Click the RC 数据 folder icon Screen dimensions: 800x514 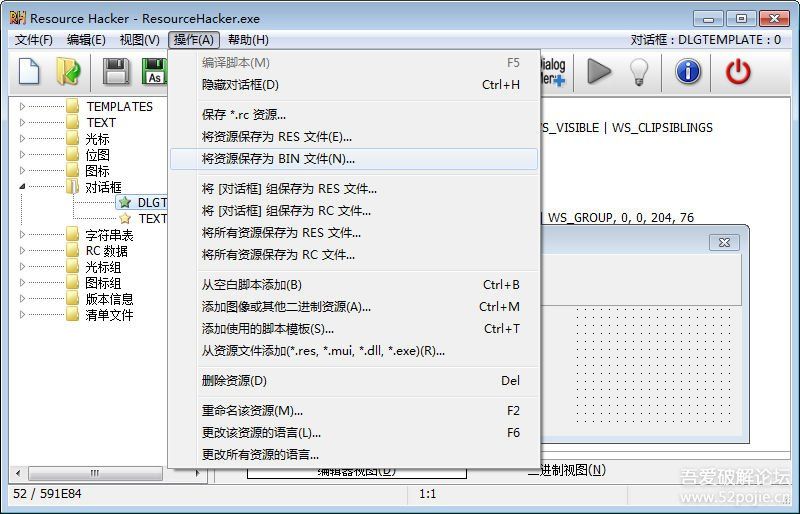click(72, 251)
